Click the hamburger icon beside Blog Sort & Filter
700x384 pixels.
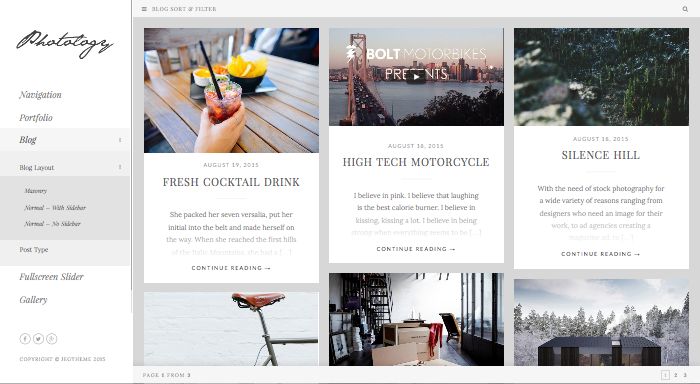point(144,9)
